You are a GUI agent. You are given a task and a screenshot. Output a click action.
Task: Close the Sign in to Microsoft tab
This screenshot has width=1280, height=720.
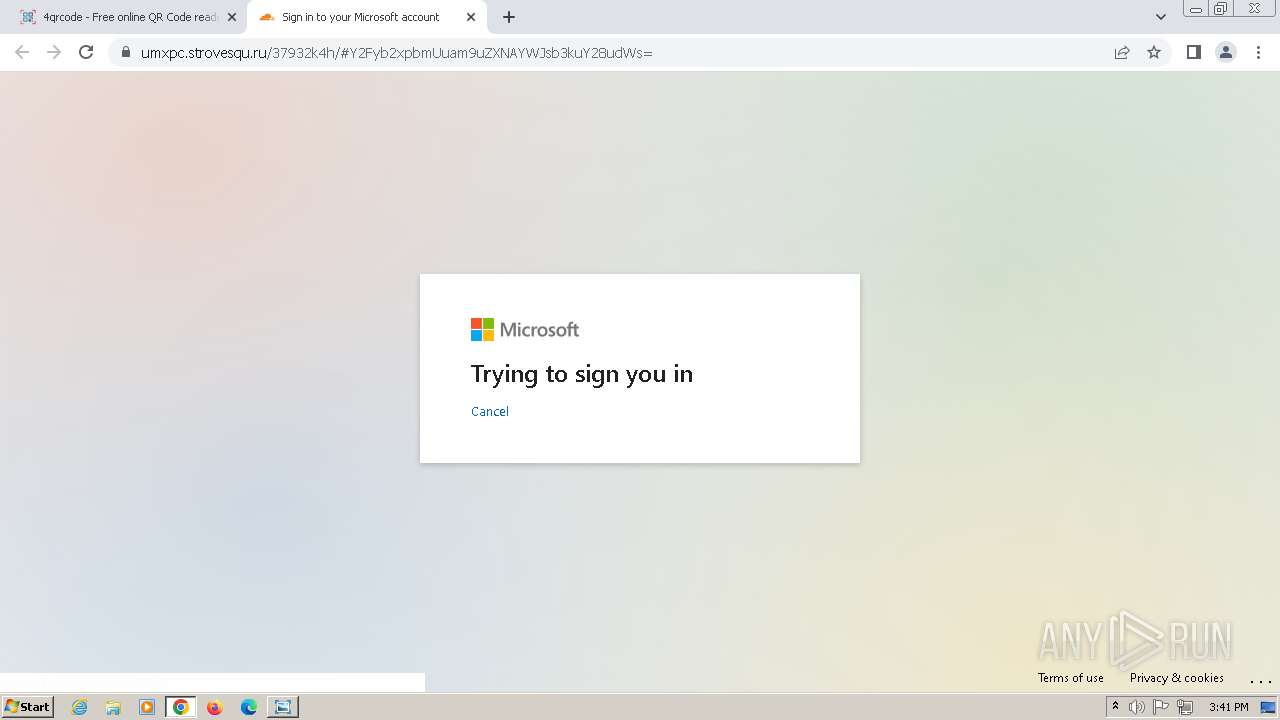[x=471, y=17]
